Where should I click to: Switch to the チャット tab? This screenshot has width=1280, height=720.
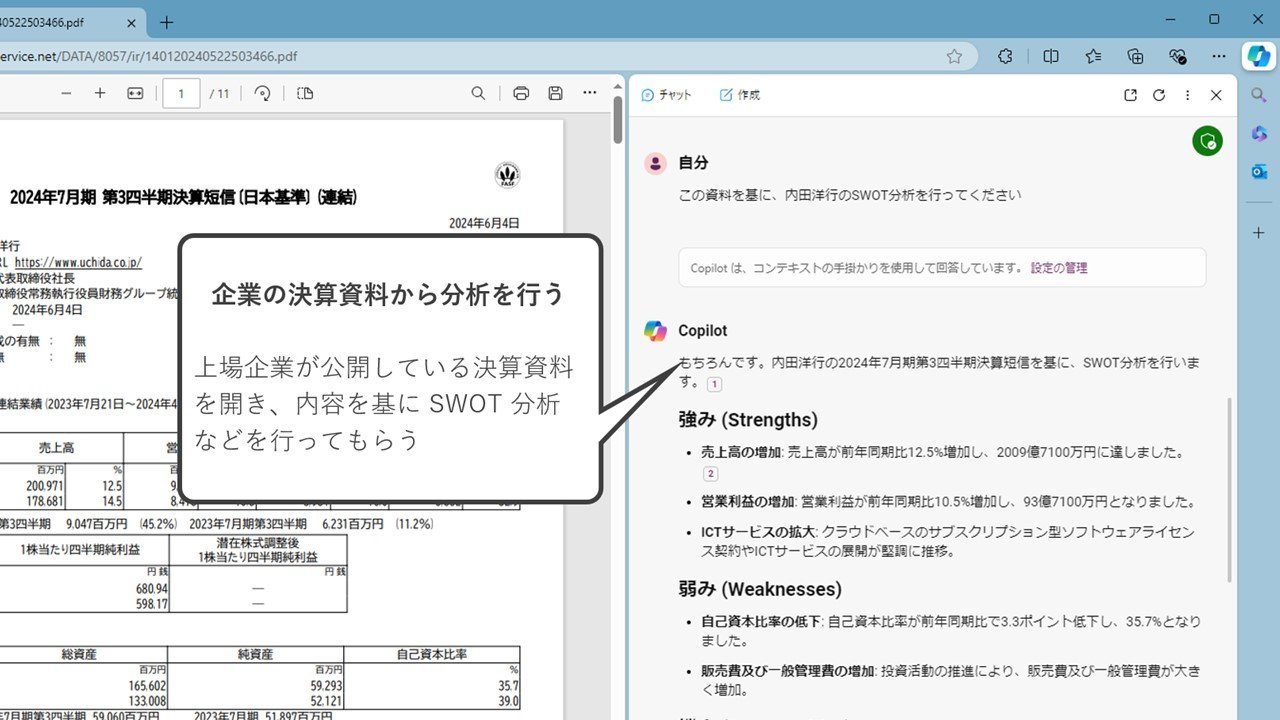point(666,95)
